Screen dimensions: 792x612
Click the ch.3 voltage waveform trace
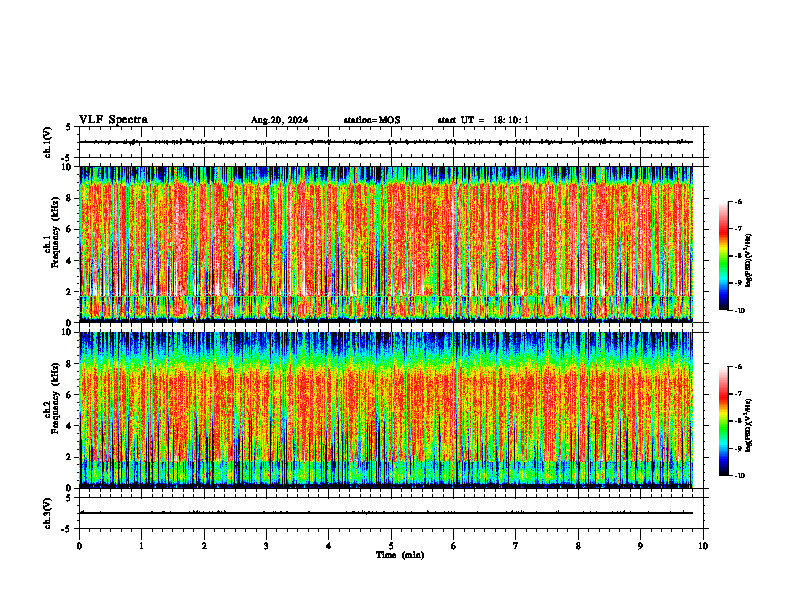386,513
